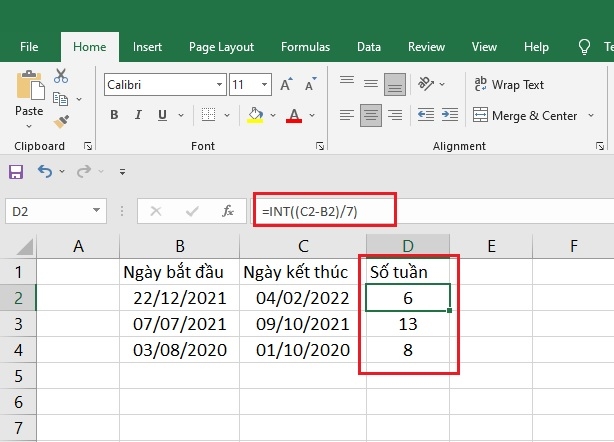Align text left
This screenshot has width=614, height=442.
coord(347,115)
